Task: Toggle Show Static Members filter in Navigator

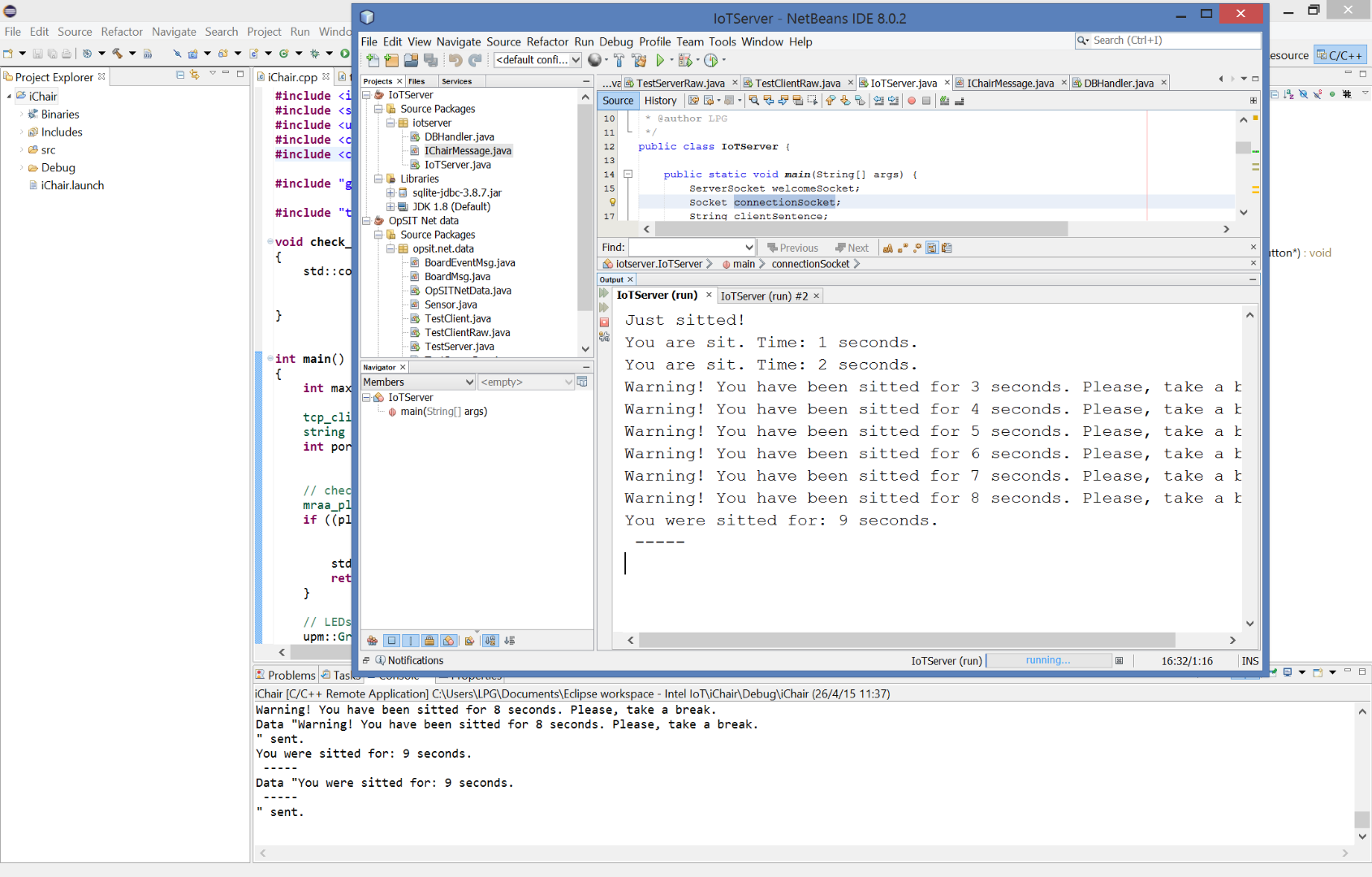Action: (x=411, y=641)
